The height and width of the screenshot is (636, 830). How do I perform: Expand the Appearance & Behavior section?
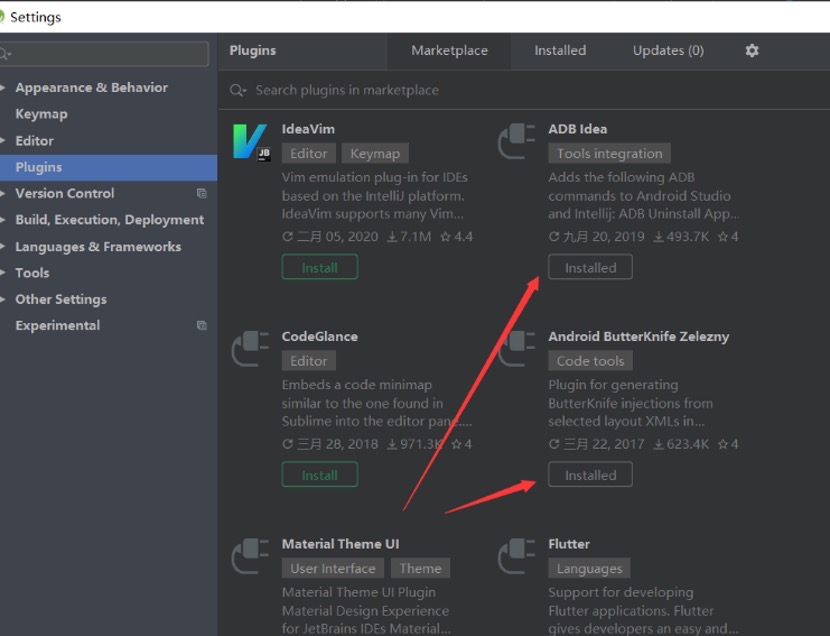coord(3,87)
